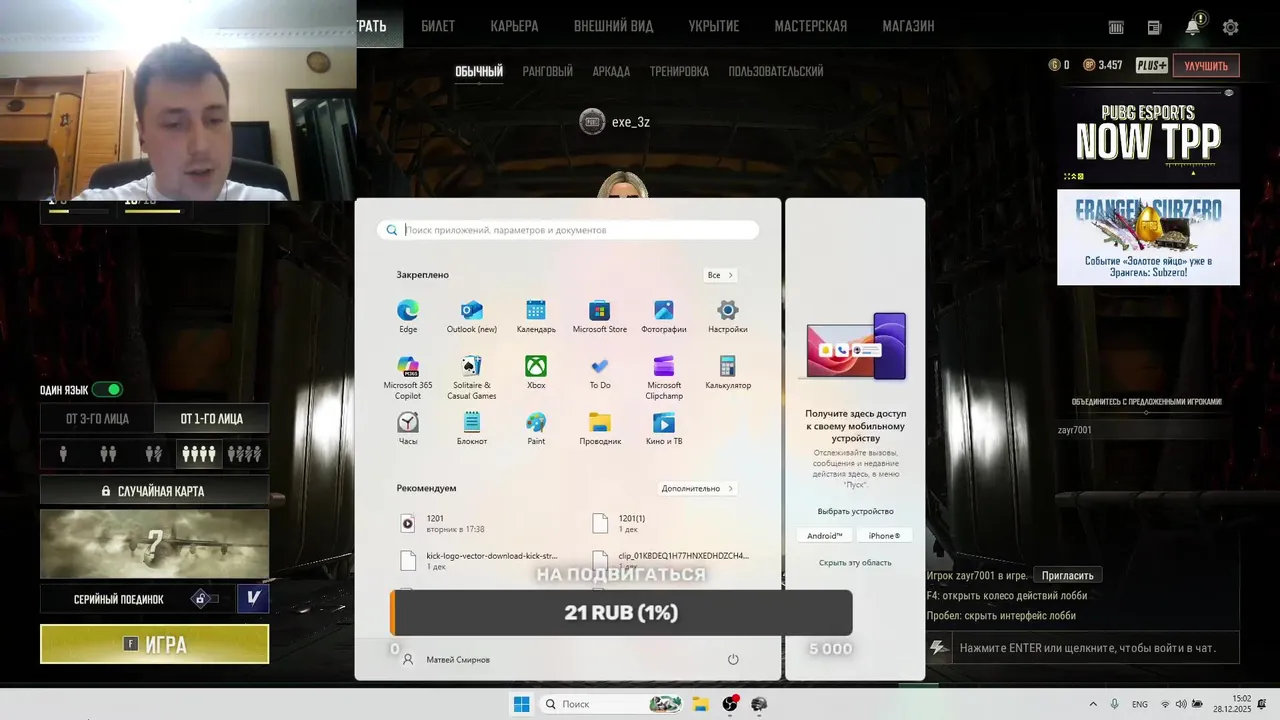The image size is (1280, 720).
Task: Open ВНЕШНИЙ ВИД tab
Action: 613,26
